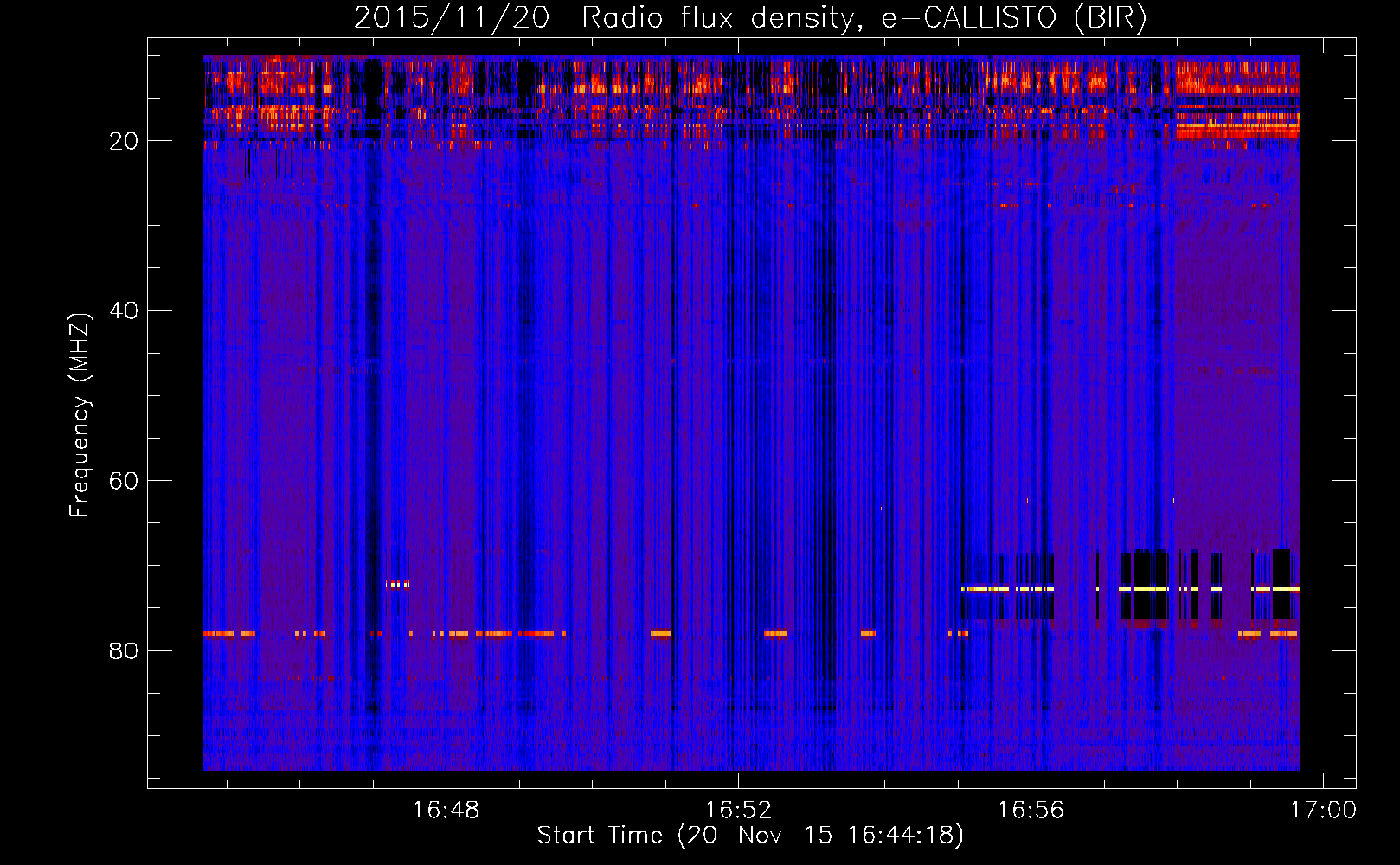Click the 17:00 time tick label
This screenshot has width=1400, height=865.
(1324, 811)
